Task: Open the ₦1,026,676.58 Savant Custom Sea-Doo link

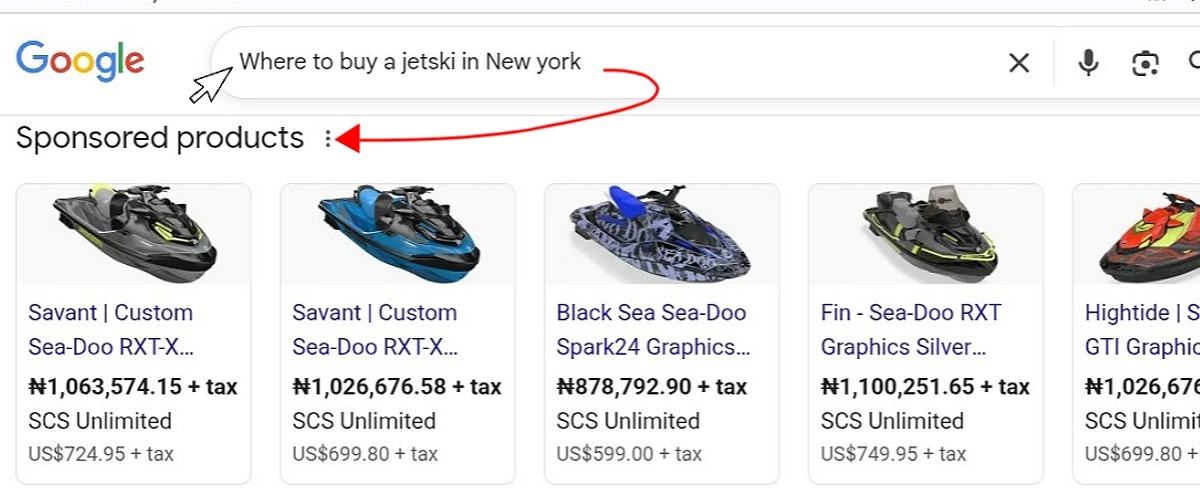Action: coord(374,330)
